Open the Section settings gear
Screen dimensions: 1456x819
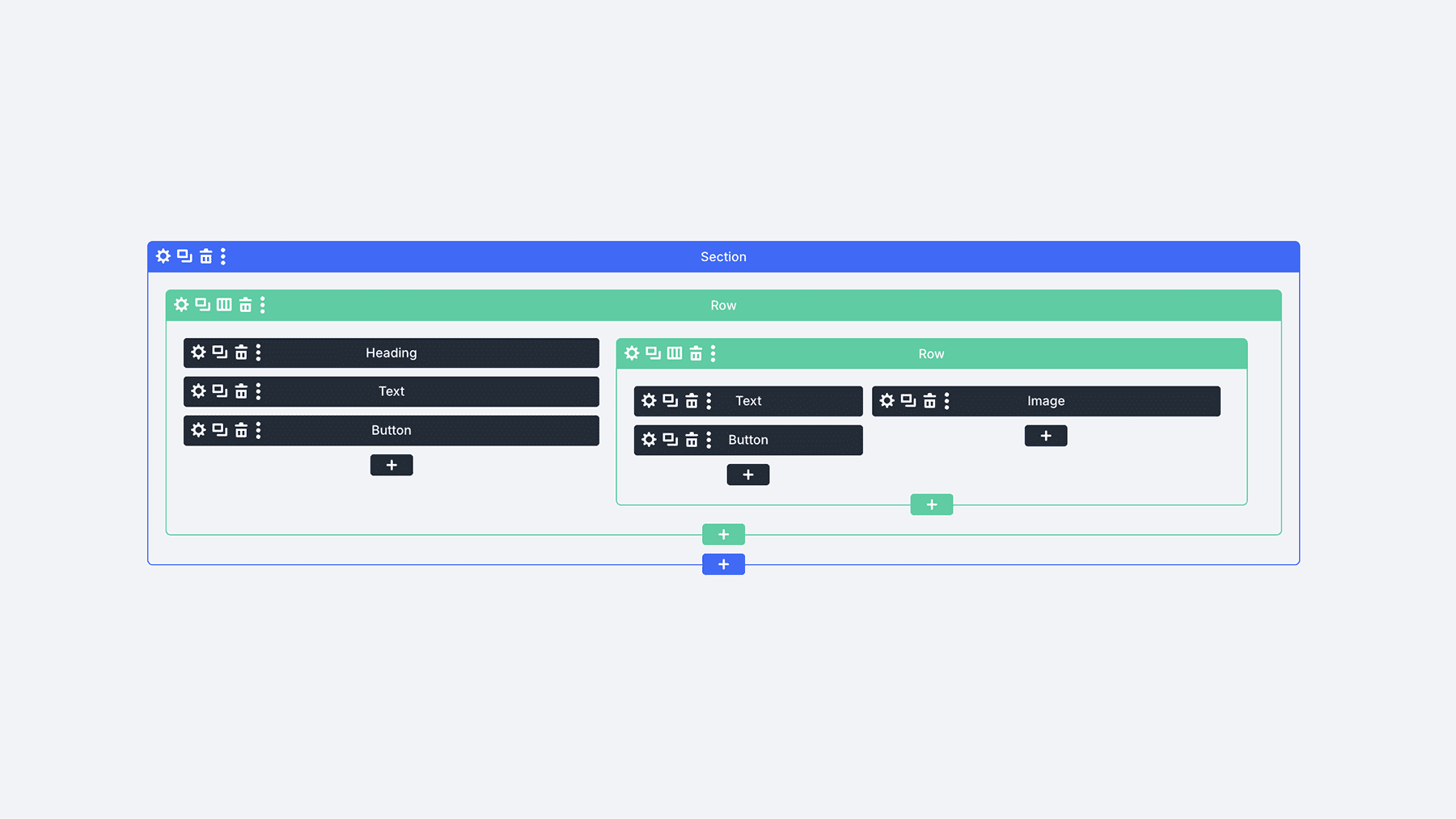click(x=163, y=256)
